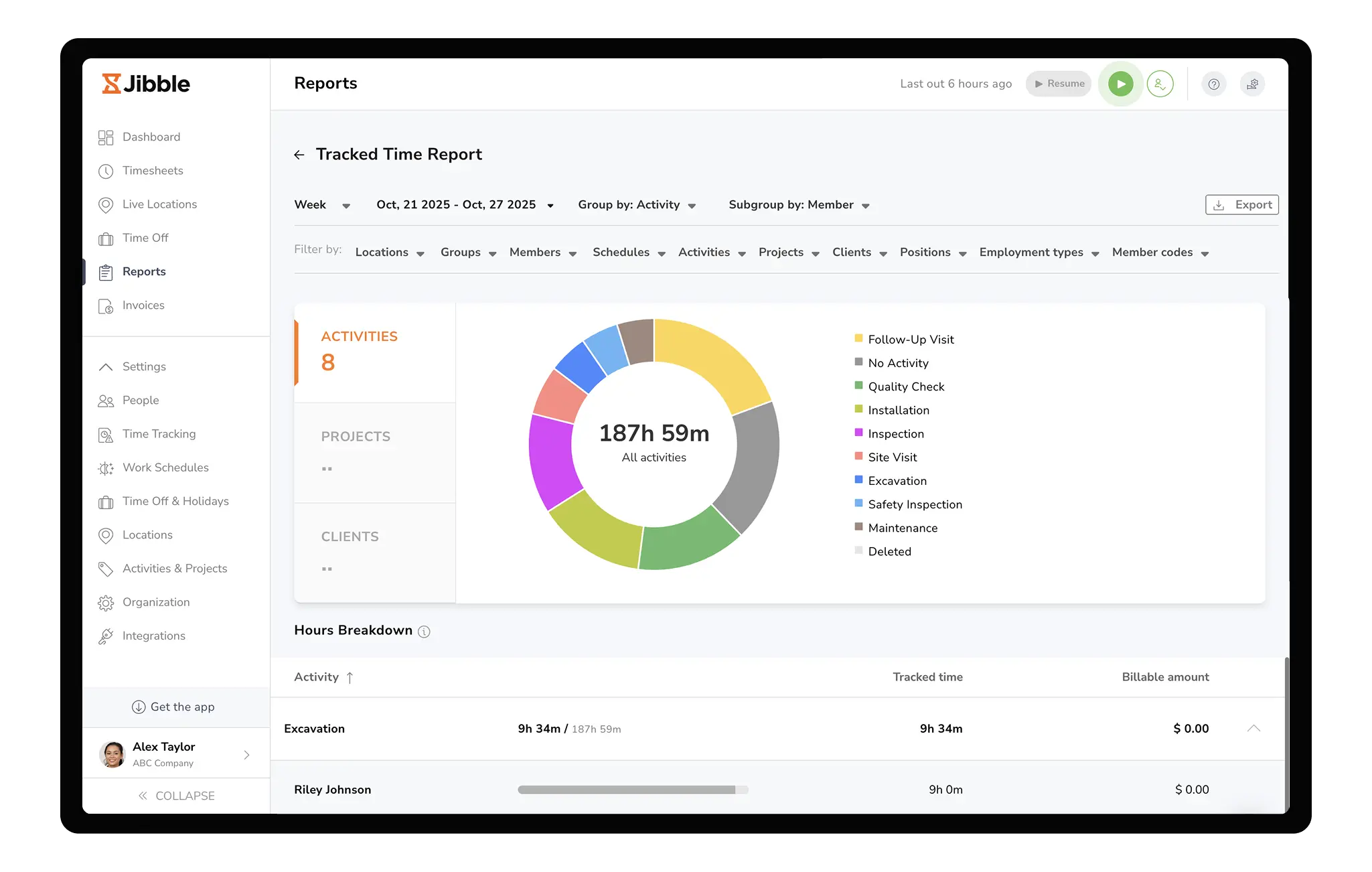
Task: Click the Export button
Action: [x=1242, y=205]
